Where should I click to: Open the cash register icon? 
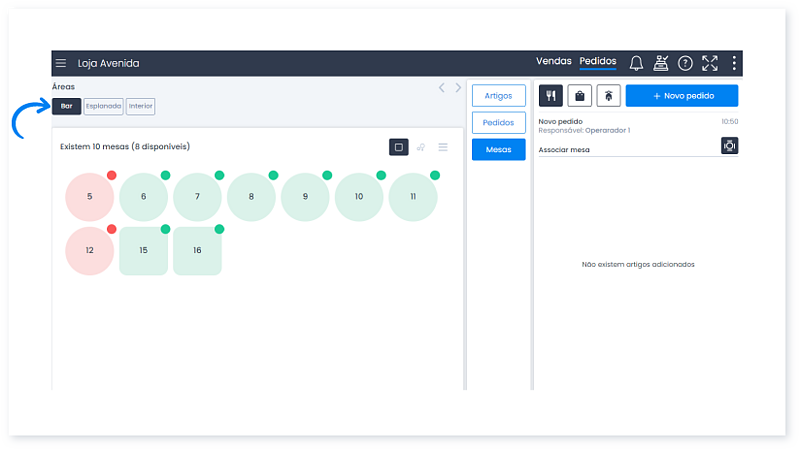(661, 63)
